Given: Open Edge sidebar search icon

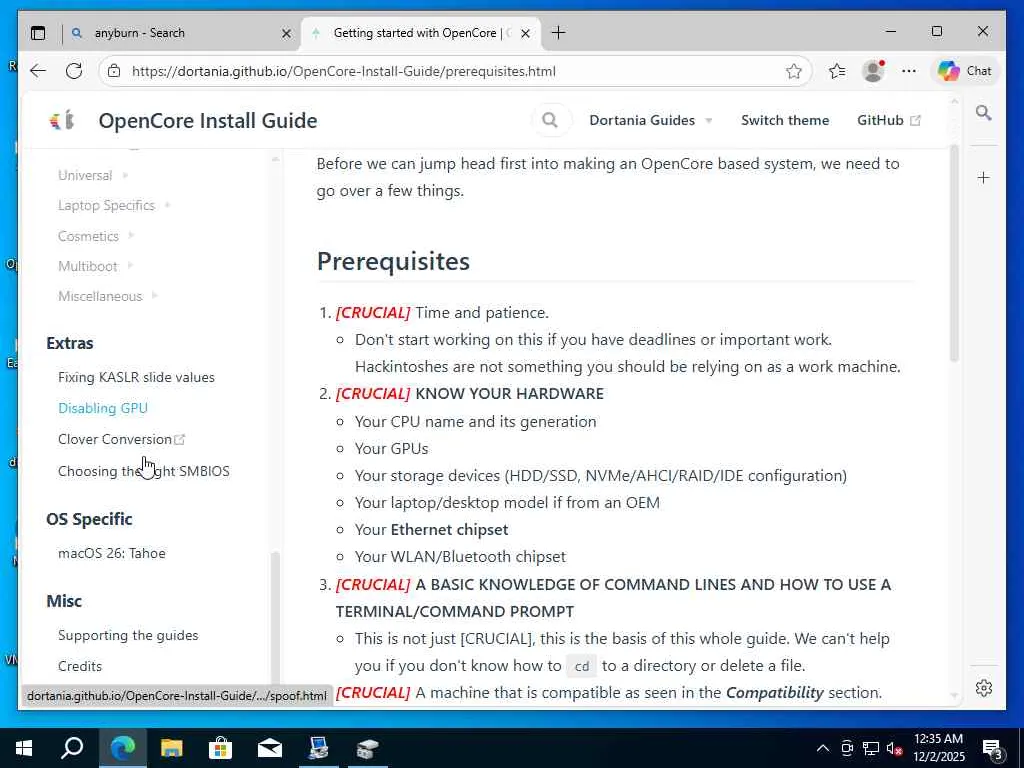Looking at the screenshot, I should 984,113.
